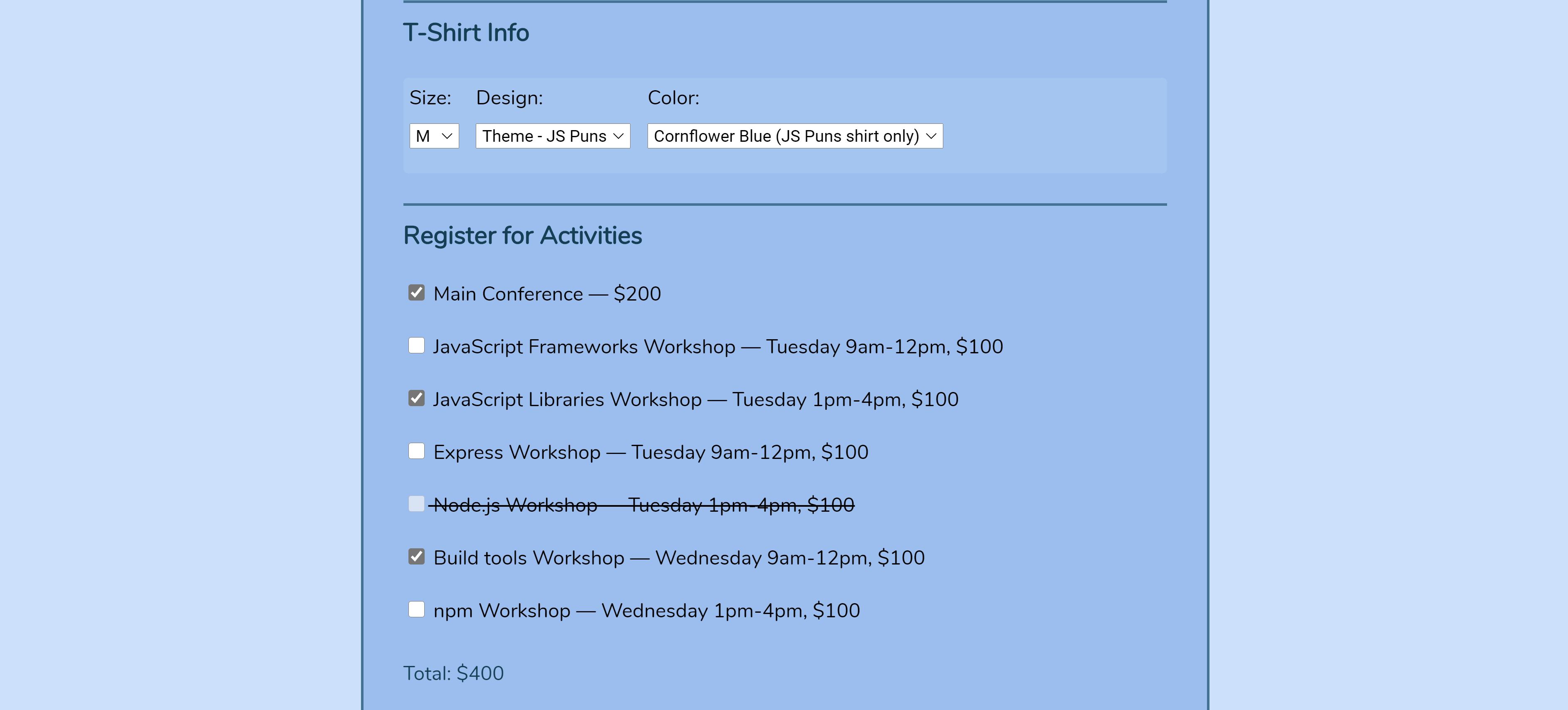The height and width of the screenshot is (710, 1568).
Task: Click the Main Conference — $200 label text
Action: pos(547,293)
